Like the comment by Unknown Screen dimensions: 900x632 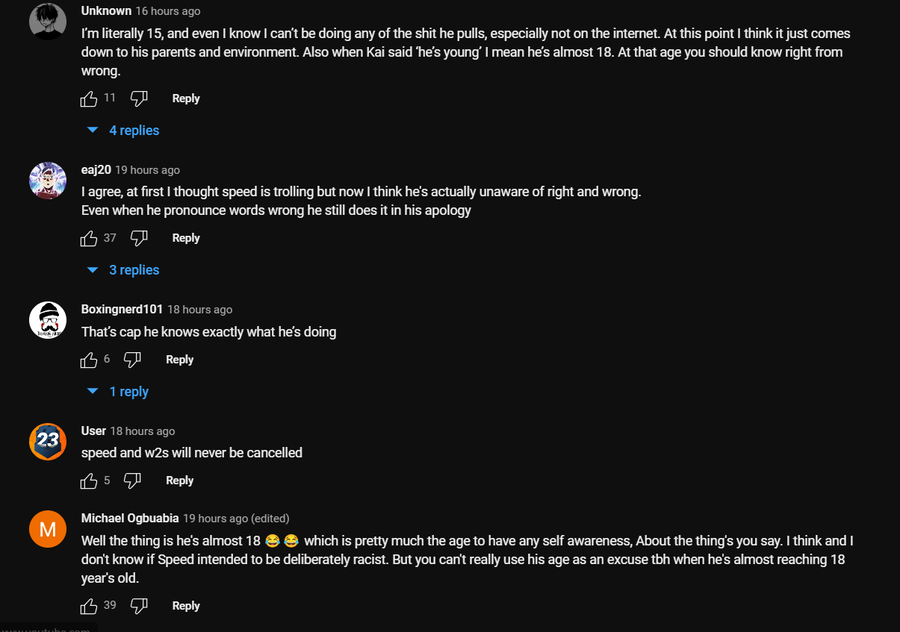tap(89, 98)
